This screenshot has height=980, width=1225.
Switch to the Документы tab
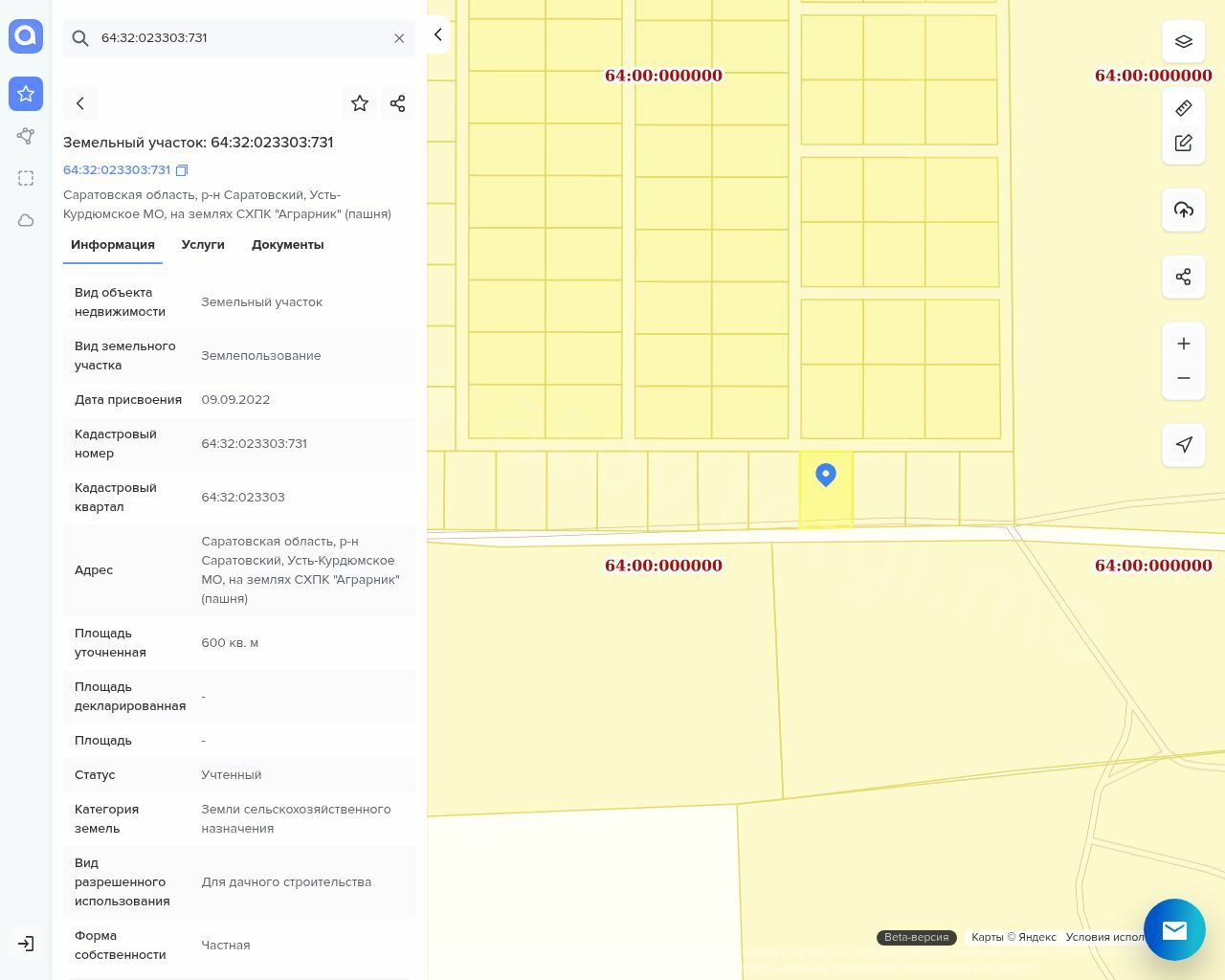[287, 245]
